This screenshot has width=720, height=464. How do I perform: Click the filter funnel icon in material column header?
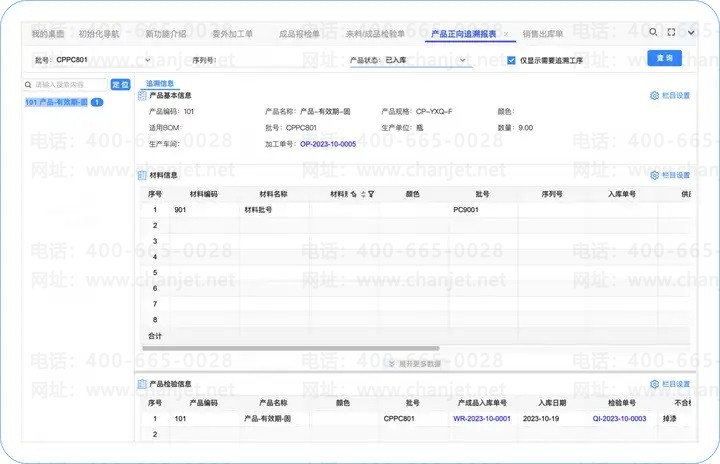tap(371, 194)
